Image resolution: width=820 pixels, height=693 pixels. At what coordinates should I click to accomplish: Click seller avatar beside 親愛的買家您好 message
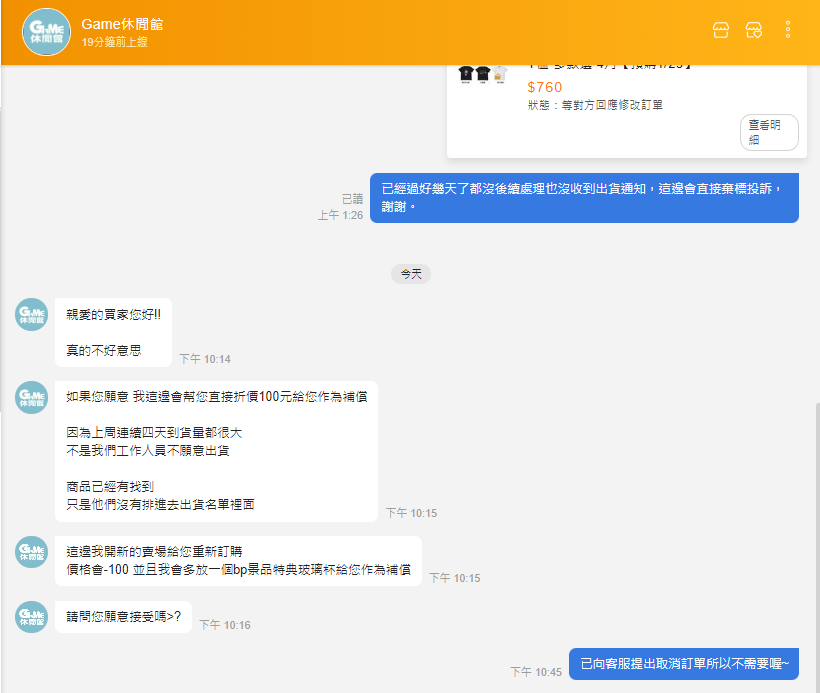coord(31,314)
